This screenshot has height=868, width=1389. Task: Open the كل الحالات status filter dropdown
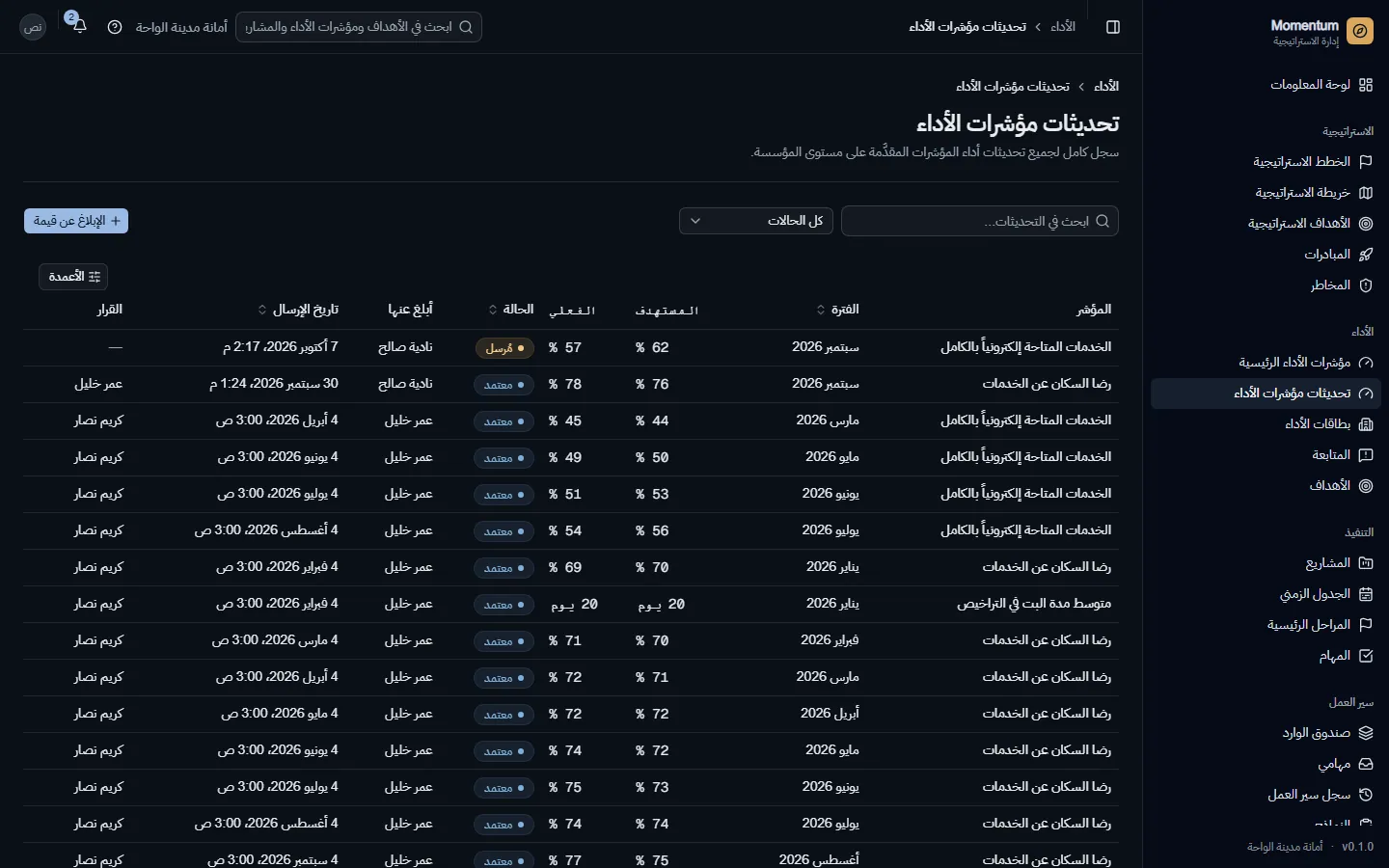coord(756,221)
